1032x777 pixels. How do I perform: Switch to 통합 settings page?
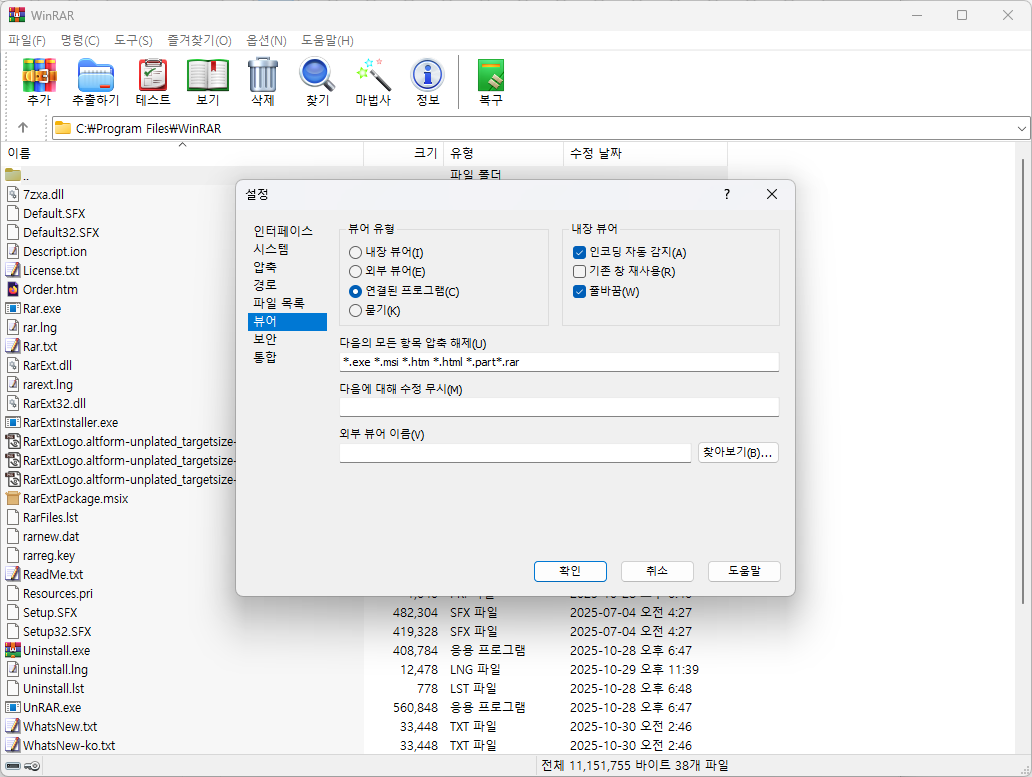coord(265,357)
